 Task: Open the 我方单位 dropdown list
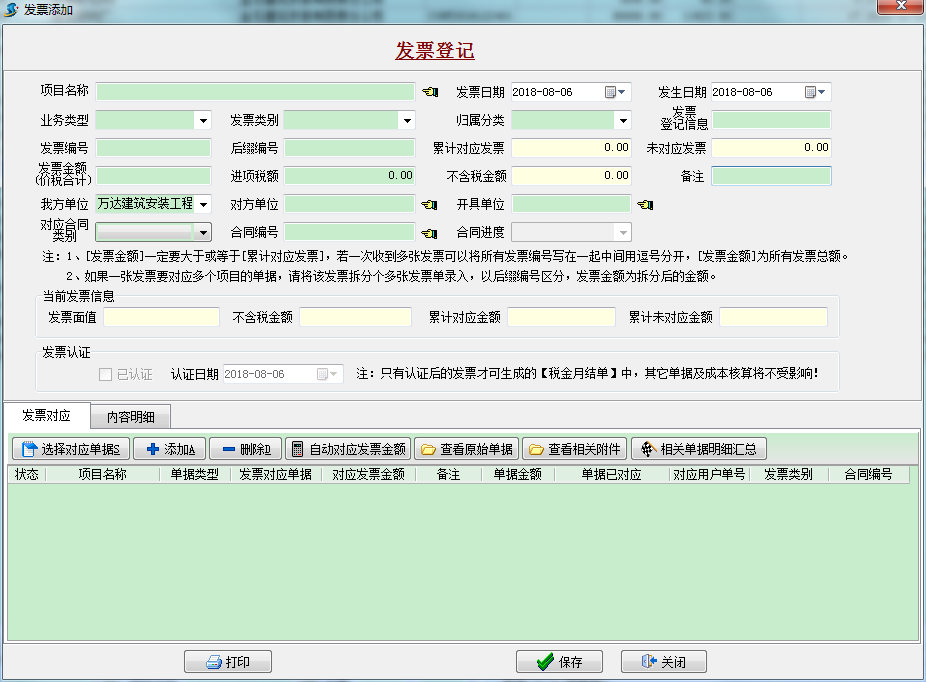[x=203, y=204]
